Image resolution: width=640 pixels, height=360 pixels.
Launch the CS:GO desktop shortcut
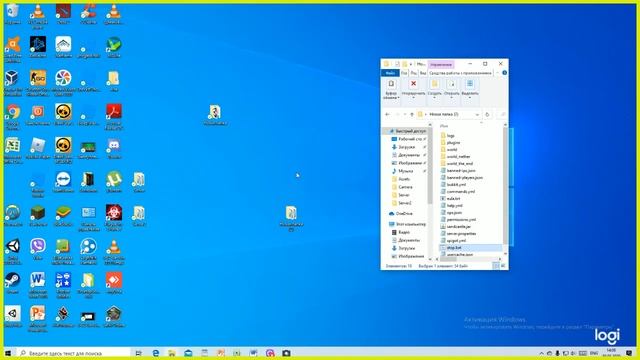[38, 82]
